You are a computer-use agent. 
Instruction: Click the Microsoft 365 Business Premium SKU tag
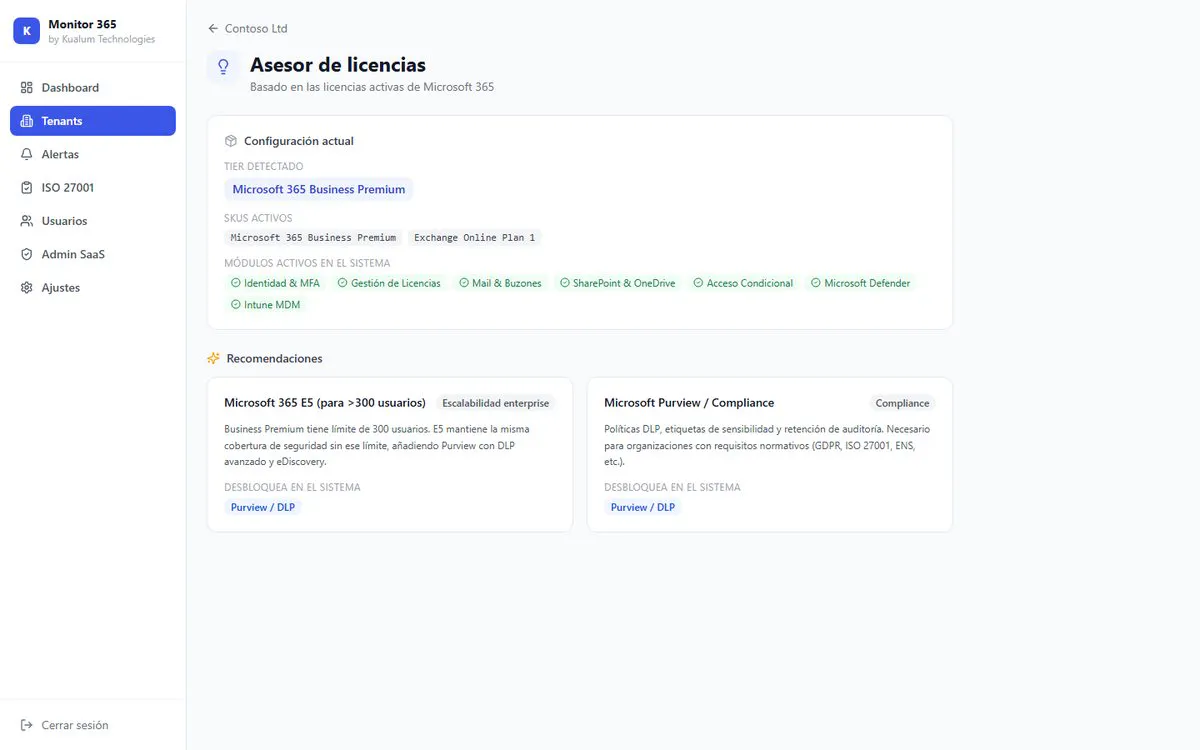coord(313,238)
